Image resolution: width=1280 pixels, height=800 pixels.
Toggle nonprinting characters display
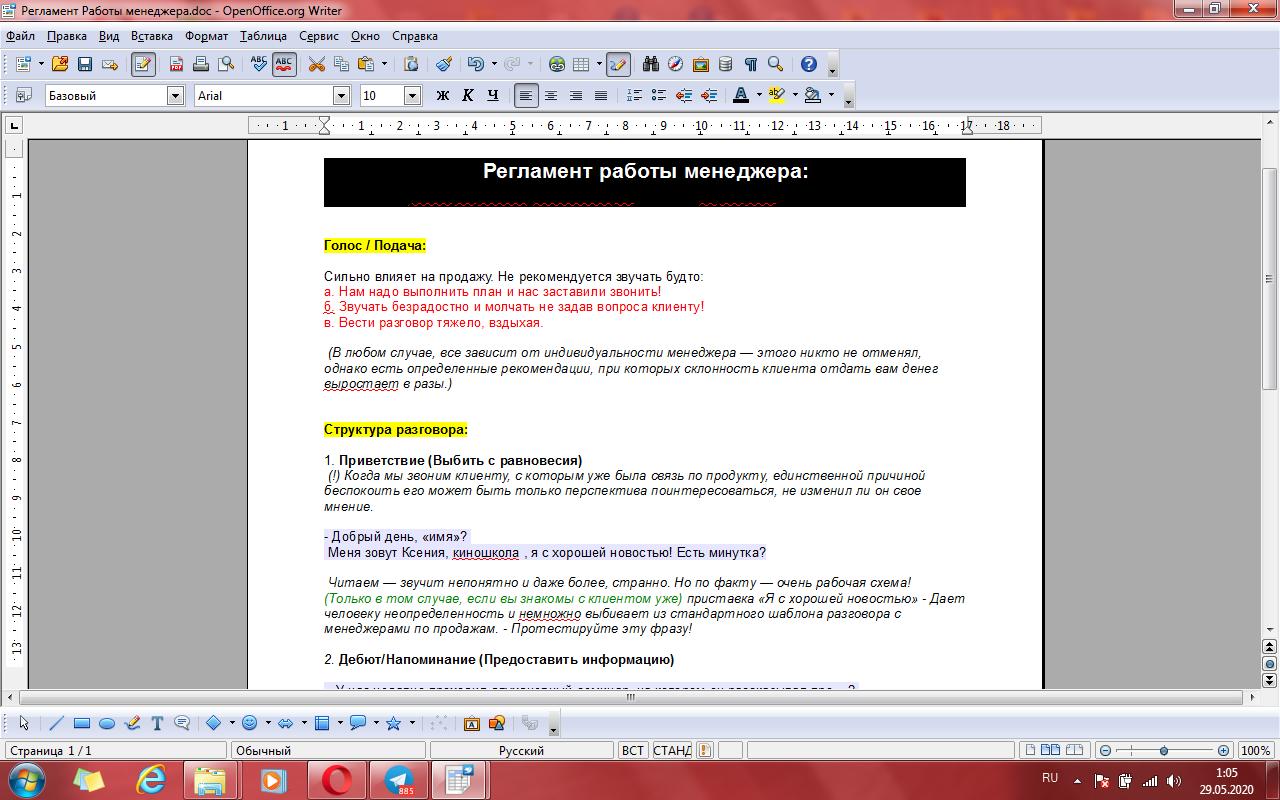751,64
